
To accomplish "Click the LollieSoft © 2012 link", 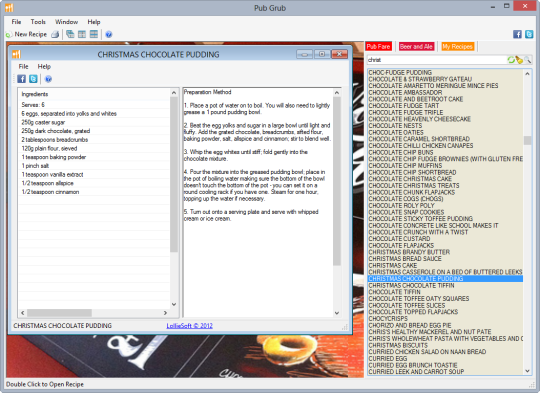I will pyautogui.click(x=189, y=325).
